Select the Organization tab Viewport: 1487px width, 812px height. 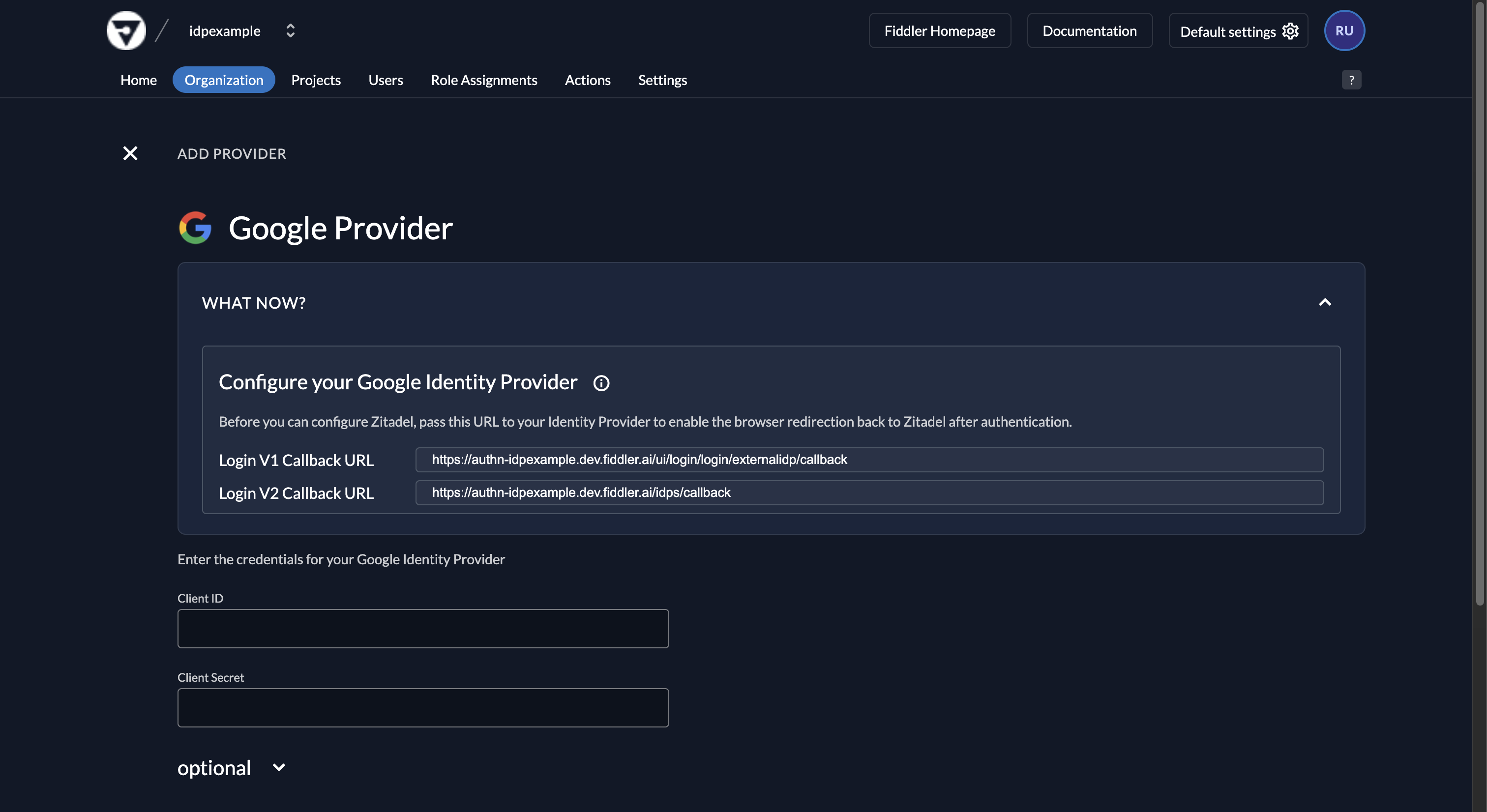click(224, 80)
